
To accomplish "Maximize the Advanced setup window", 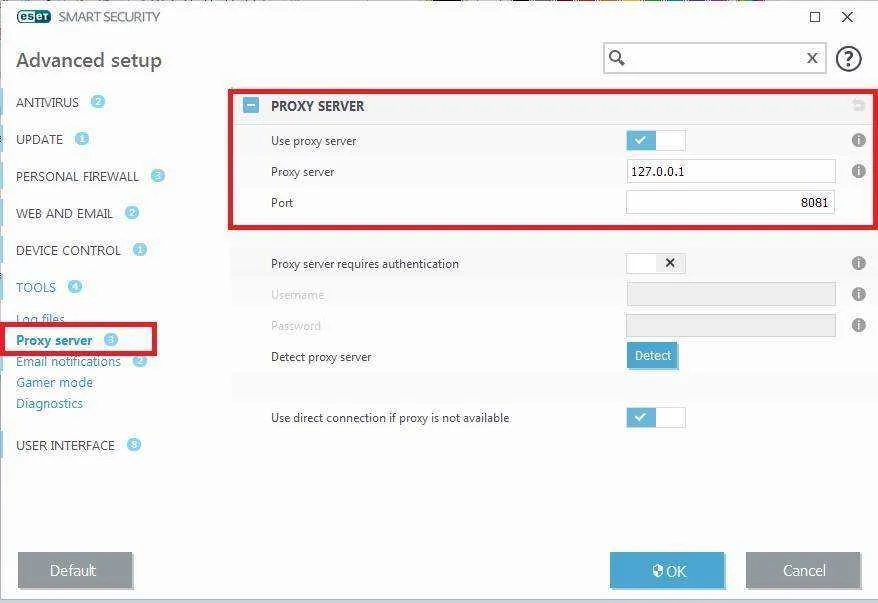I will point(815,17).
